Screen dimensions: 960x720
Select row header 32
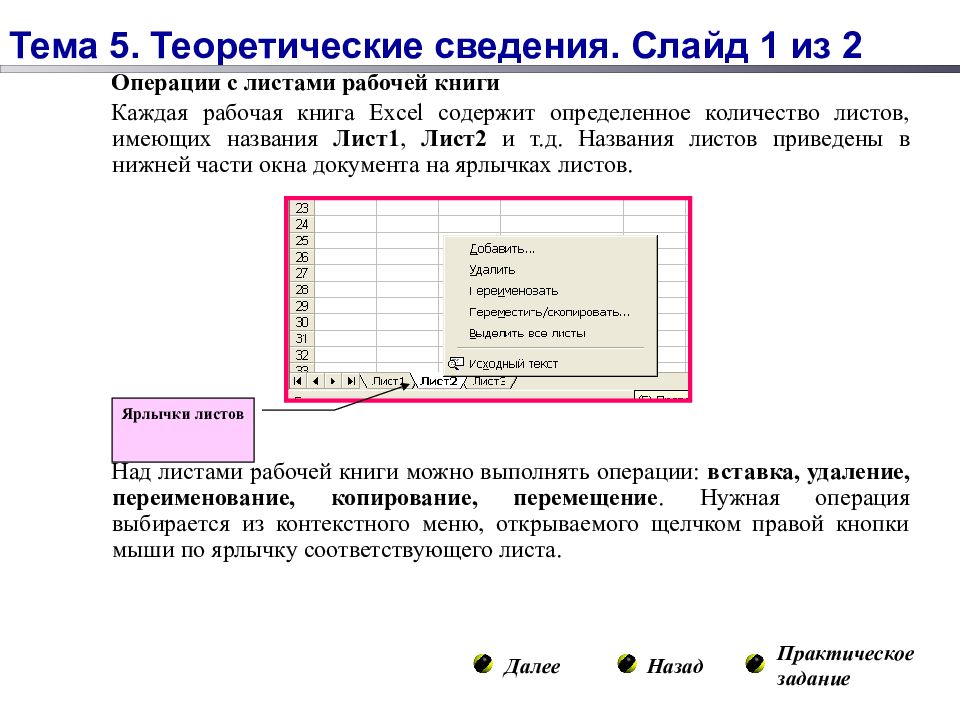click(302, 355)
